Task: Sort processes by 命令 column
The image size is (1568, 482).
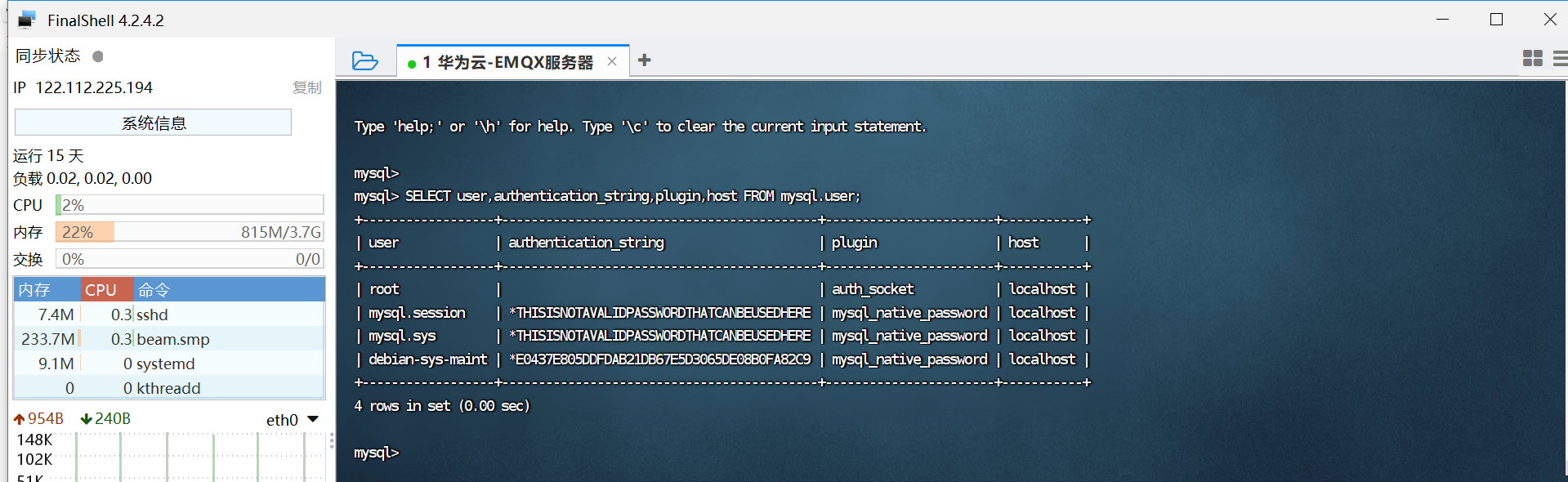Action: coord(229,290)
